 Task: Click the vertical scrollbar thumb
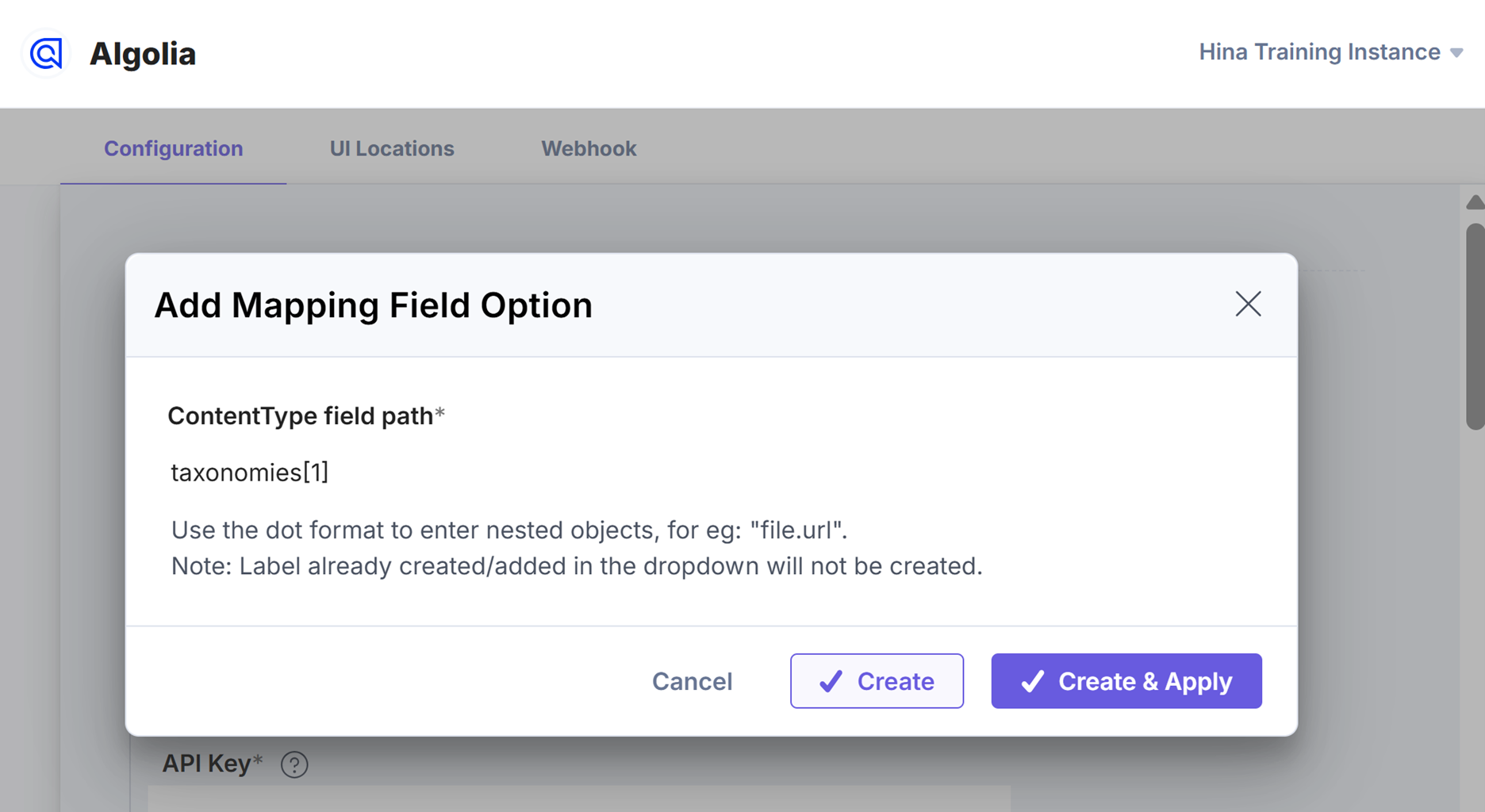point(1475,327)
